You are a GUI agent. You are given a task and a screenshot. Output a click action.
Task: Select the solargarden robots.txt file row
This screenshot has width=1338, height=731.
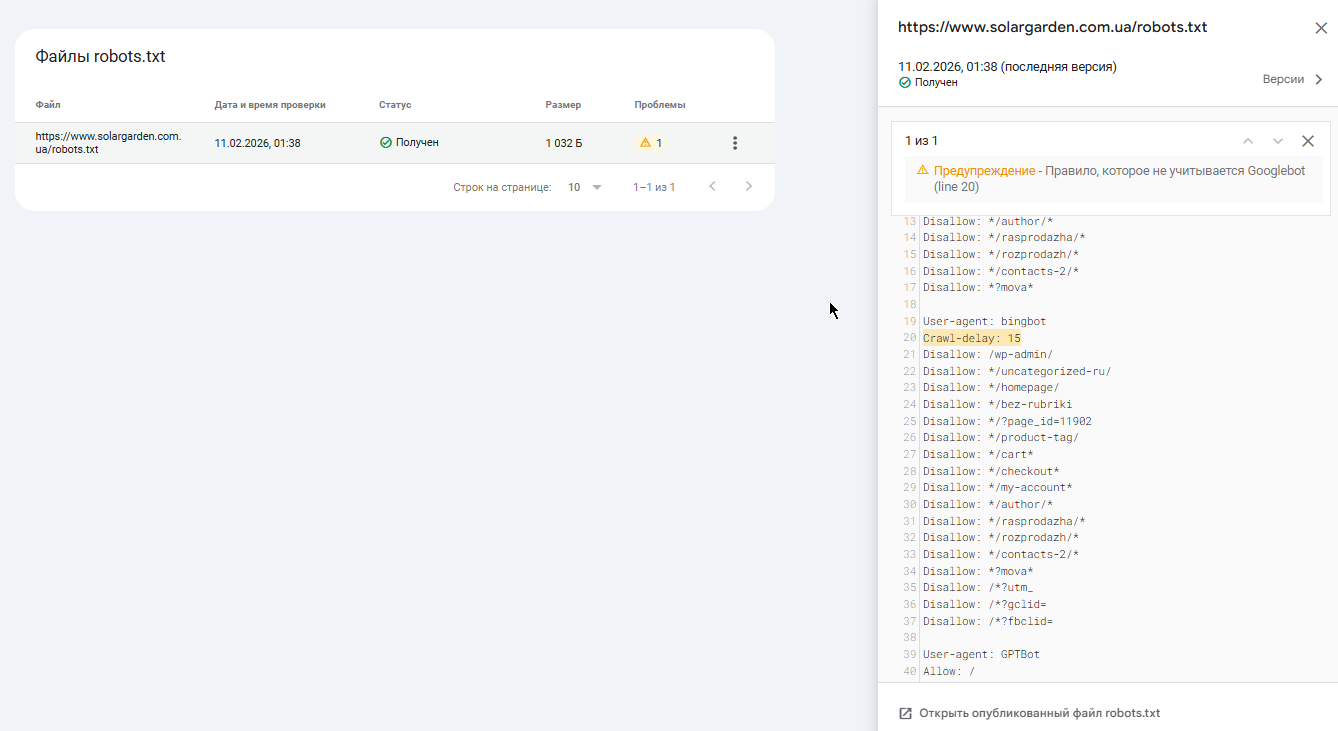tap(108, 143)
